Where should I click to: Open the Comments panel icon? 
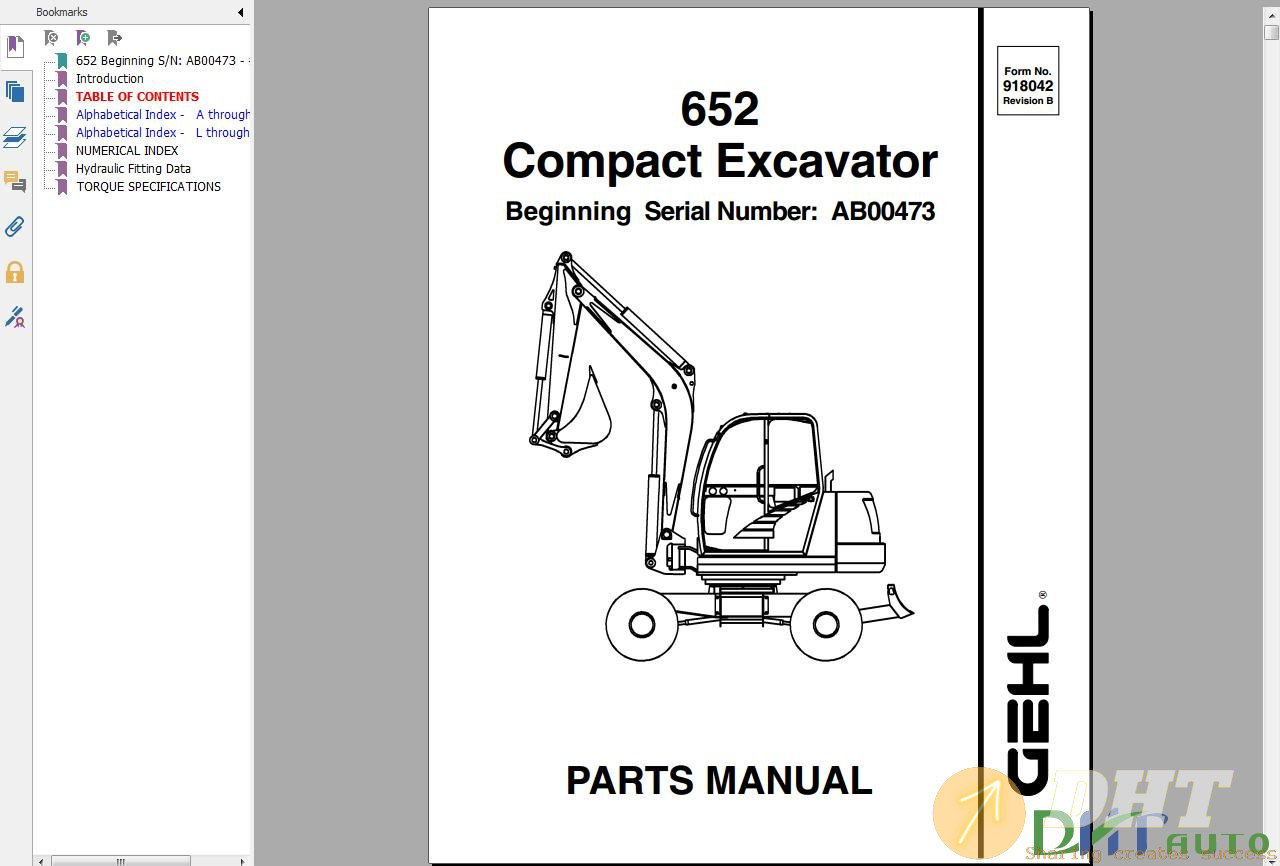point(15,182)
